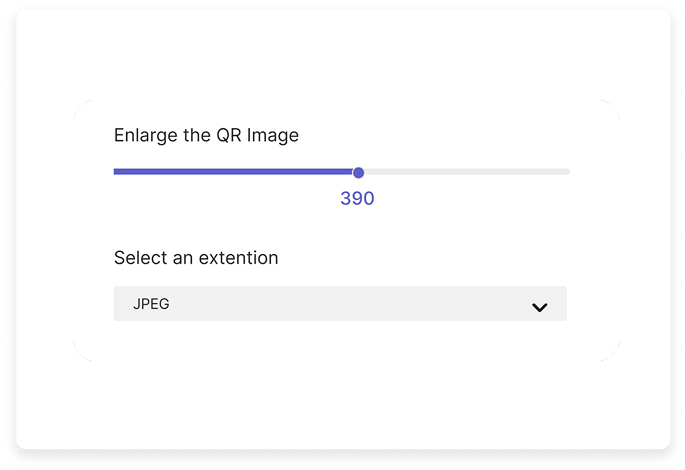The width and height of the screenshot is (685, 470).
Task: Click the word "Select" in the dropdown heading
Action: (x=140, y=258)
